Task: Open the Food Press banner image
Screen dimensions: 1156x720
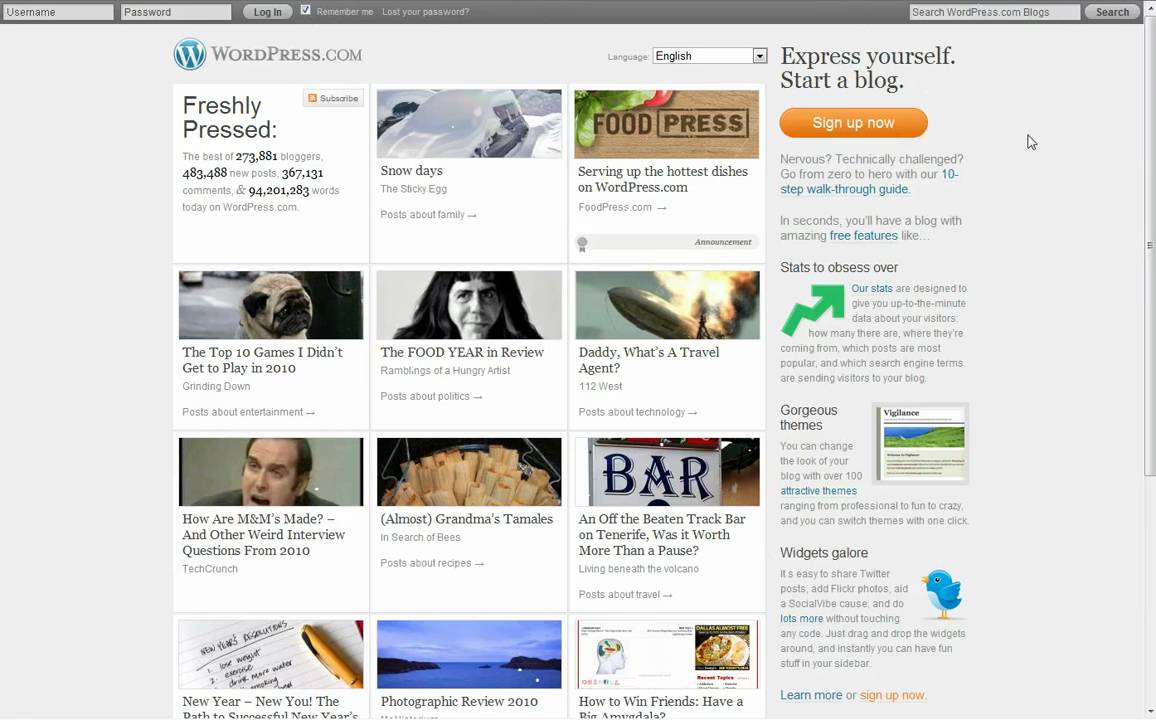Action: [666, 124]
